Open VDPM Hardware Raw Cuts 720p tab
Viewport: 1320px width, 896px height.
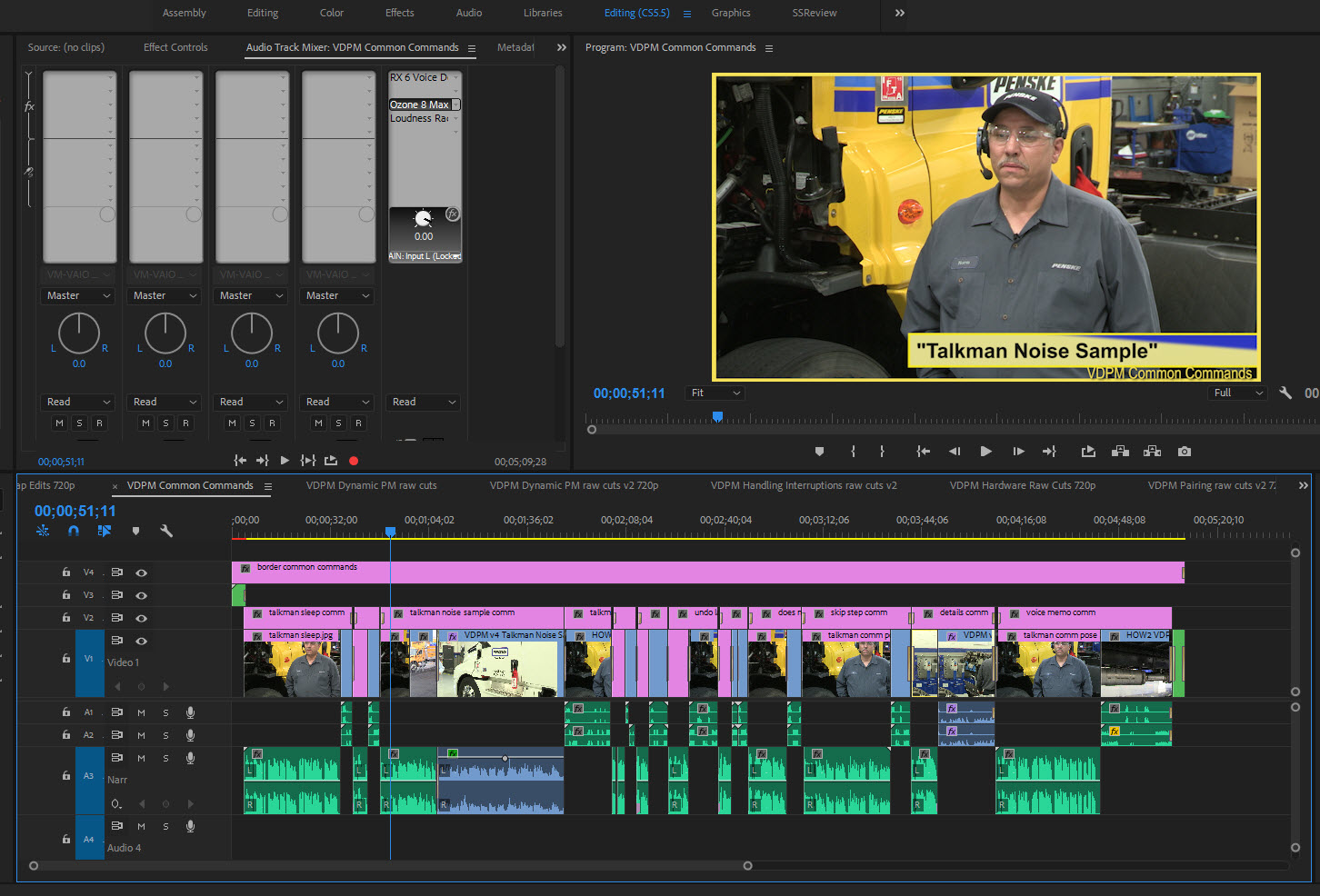tap(1023, 485)
